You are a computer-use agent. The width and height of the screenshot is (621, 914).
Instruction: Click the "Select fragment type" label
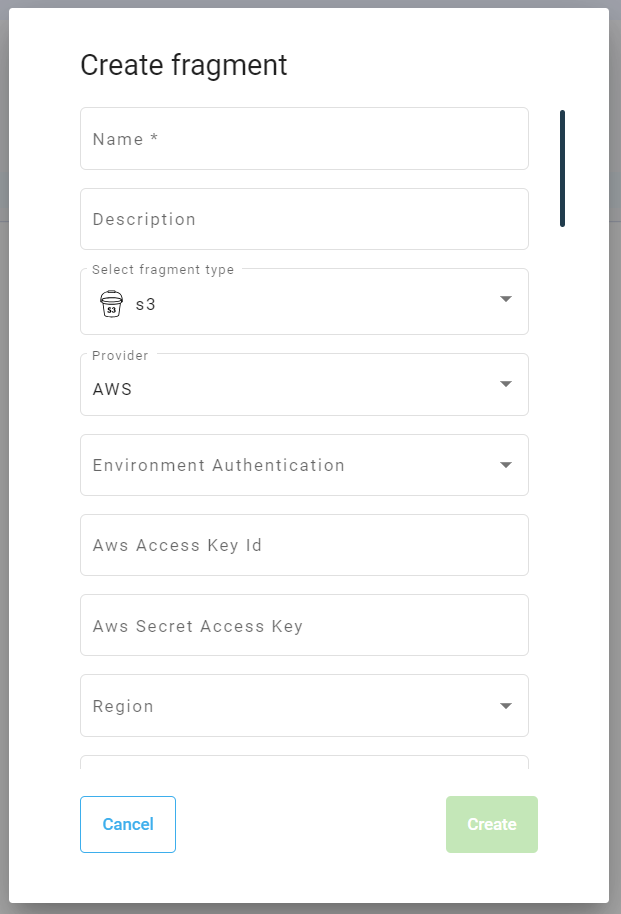(163, 270)
